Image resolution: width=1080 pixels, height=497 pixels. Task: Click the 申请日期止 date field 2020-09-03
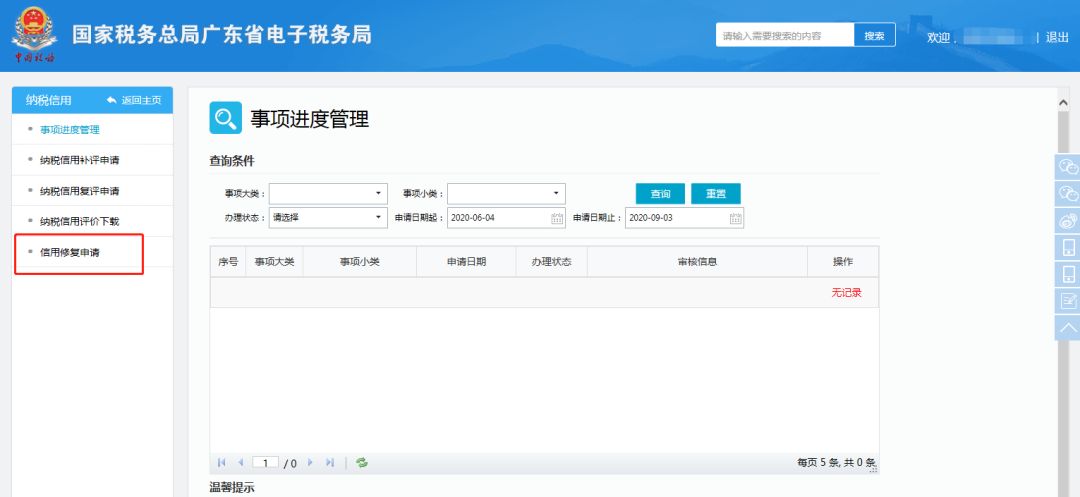coord(685,218)
